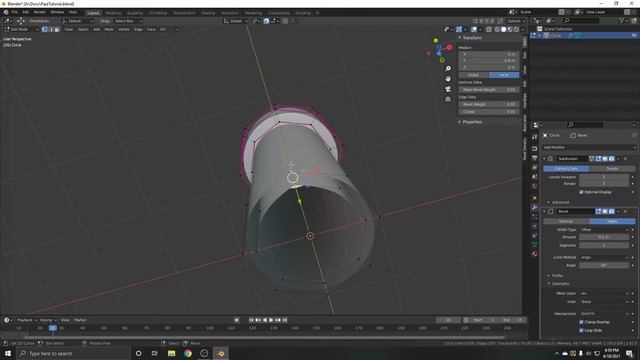
Task: Toggle Circle object visibility eye in outliner
Action: 634,36
